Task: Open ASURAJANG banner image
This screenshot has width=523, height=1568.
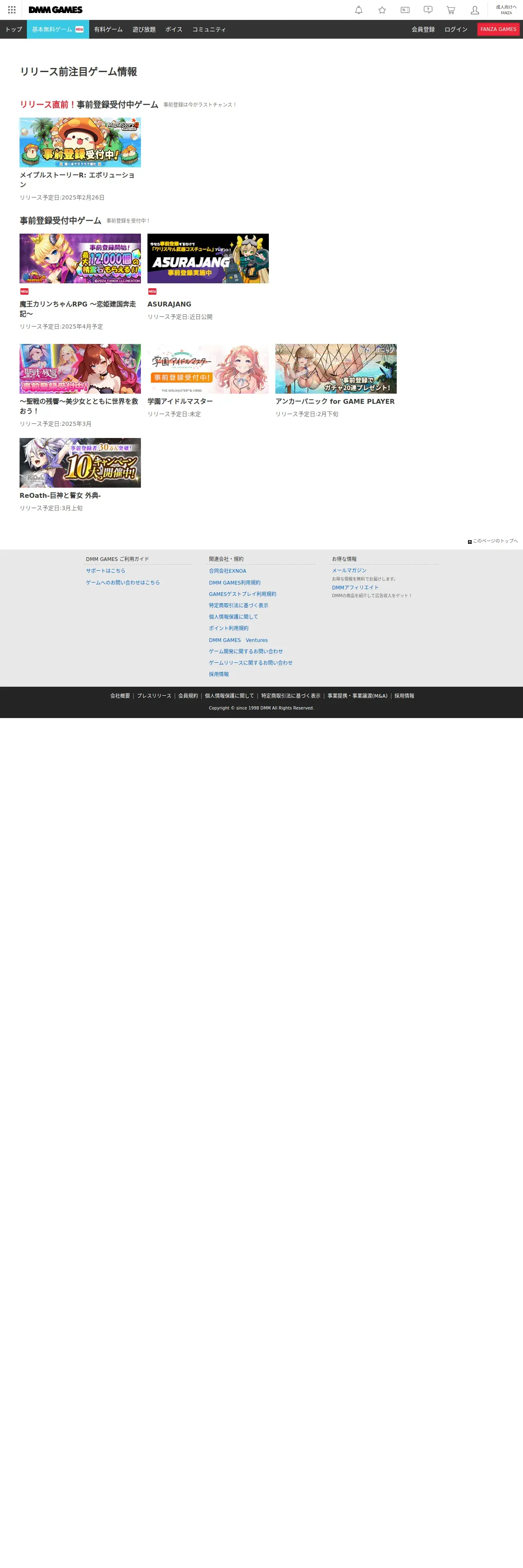Action: point(208,258)
